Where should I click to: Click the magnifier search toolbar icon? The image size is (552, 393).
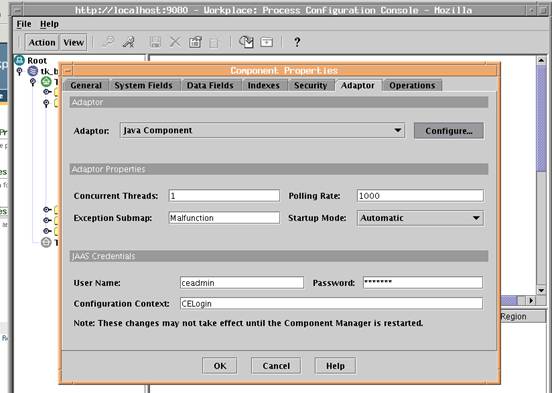(108, 42)
